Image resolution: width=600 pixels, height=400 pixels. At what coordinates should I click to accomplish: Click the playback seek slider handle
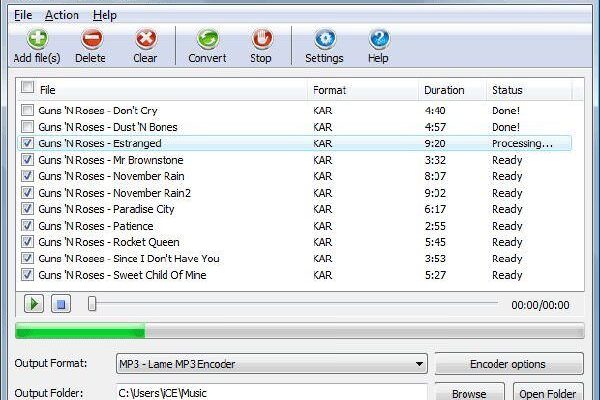[x=92, y=304]
